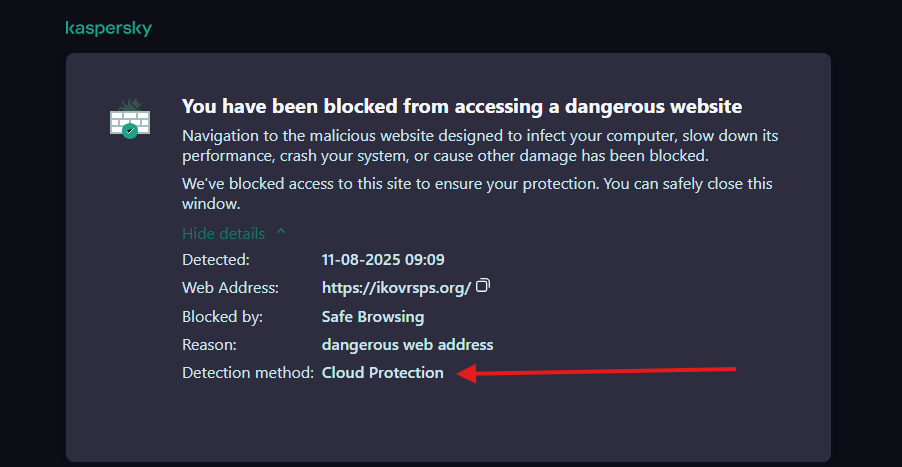902x467 pixels.
Task: Click the green checkmark badge on firewall icon
Action: coord(130,131)
